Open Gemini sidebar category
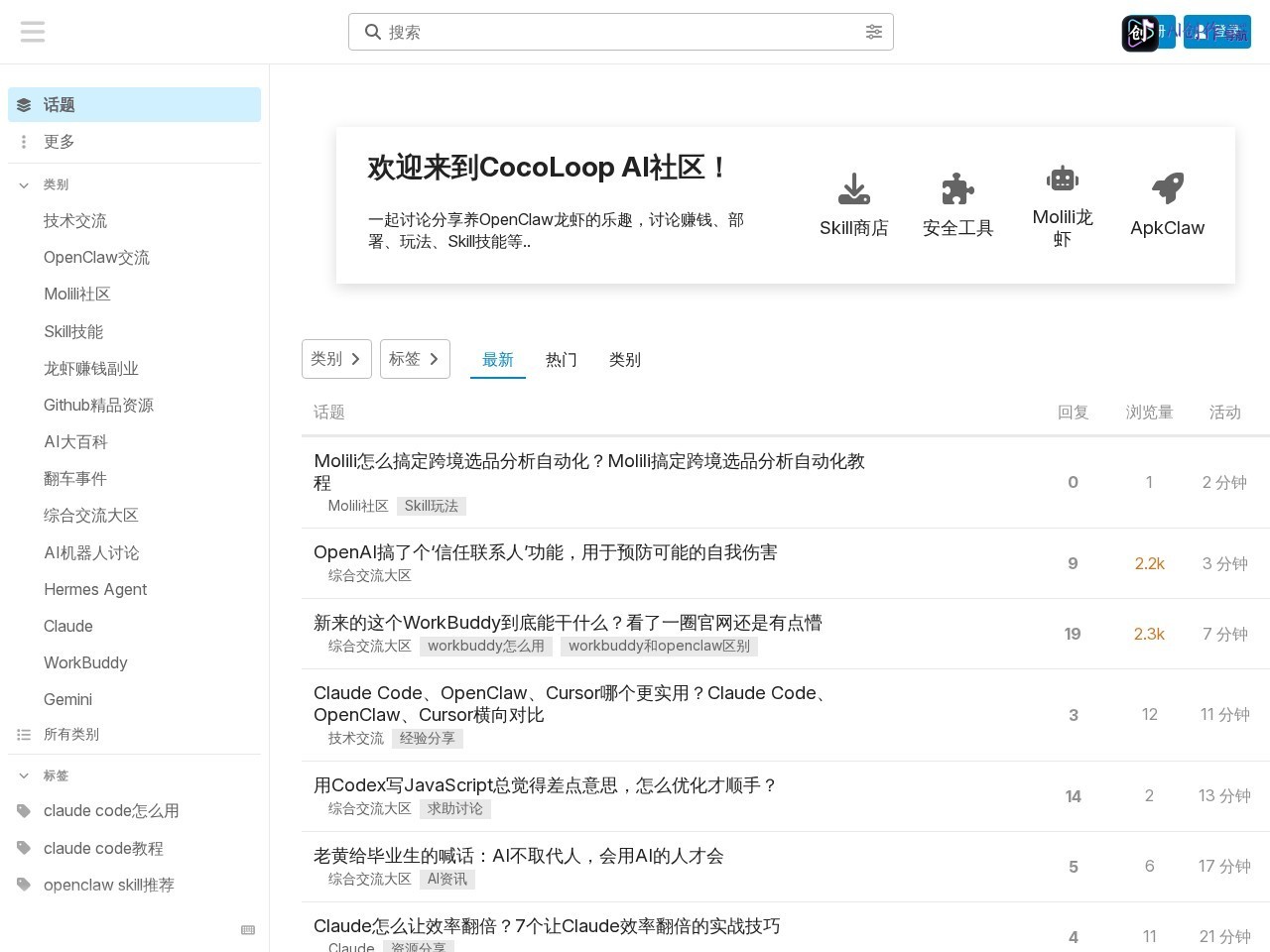 pyautogui.click(x=67, y=699)
